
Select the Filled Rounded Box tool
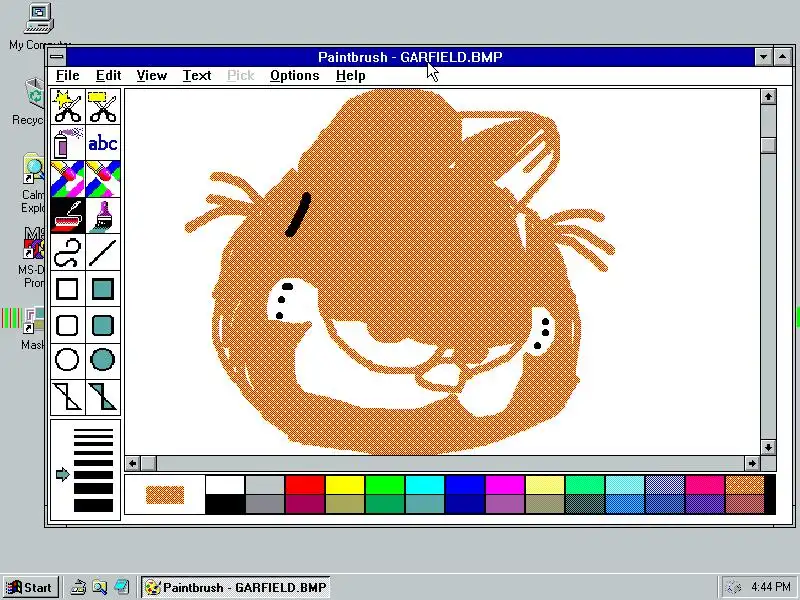pos(103,325)
